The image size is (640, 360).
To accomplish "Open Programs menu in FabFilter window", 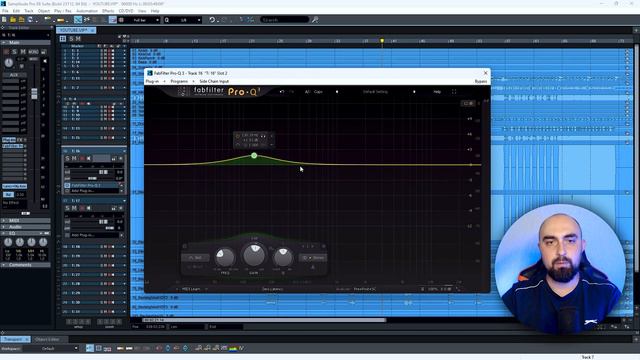I will (179, 81).
